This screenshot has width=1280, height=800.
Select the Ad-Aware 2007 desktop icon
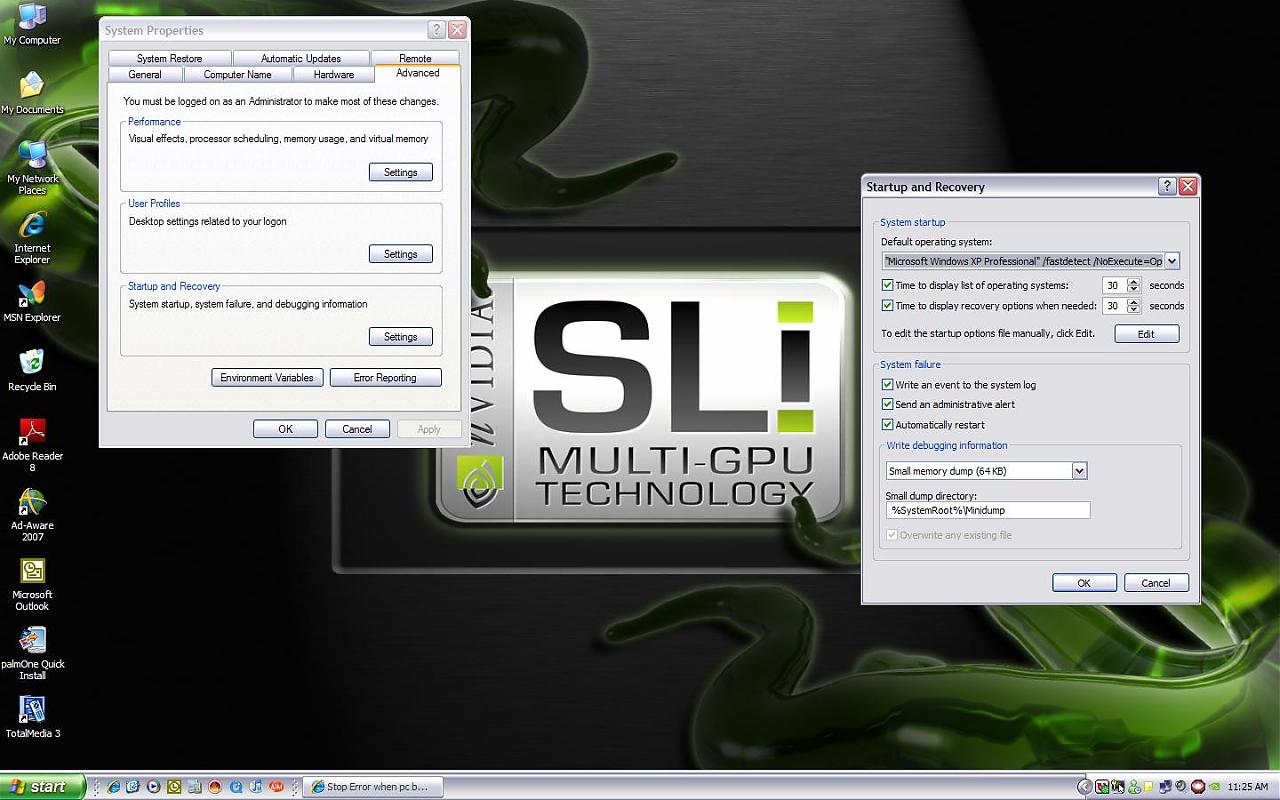pos(32,503)
